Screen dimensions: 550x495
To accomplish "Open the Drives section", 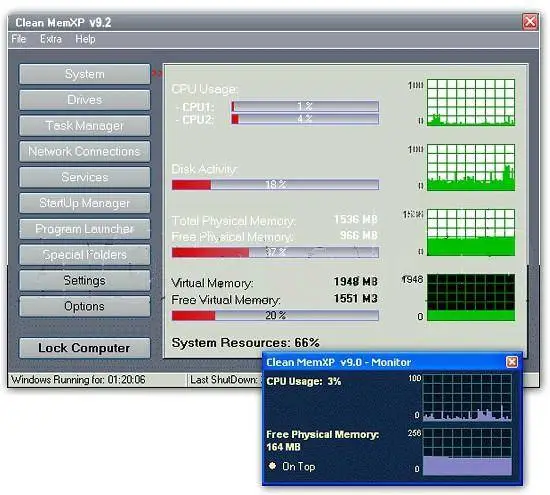I will click(x=85, y=100).
